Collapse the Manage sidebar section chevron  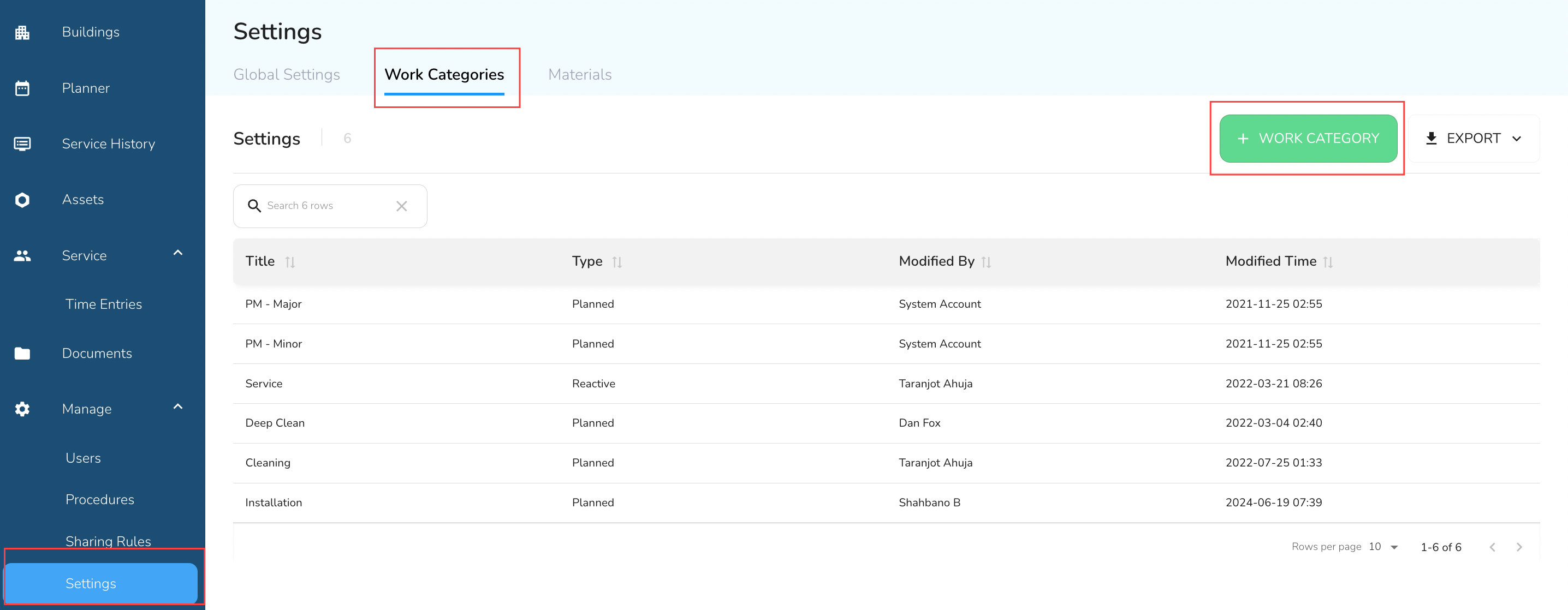(178, 407)
